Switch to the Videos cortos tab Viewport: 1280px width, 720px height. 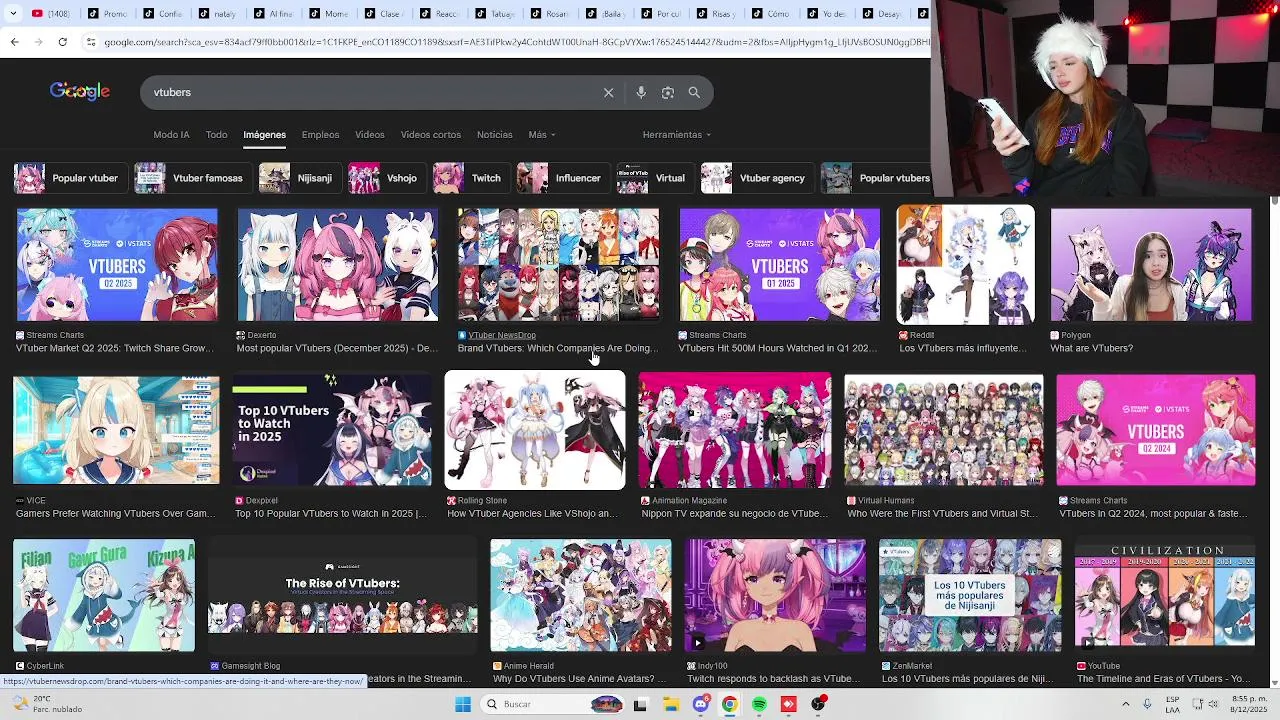[431, 134]
